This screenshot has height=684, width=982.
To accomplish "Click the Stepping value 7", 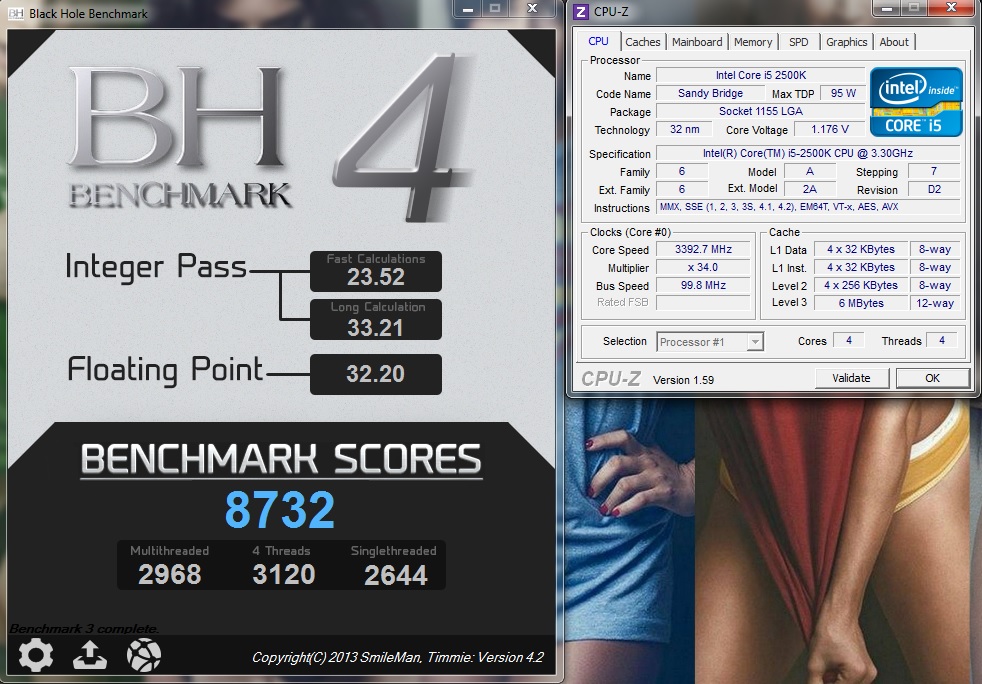I will pos(934,171).
